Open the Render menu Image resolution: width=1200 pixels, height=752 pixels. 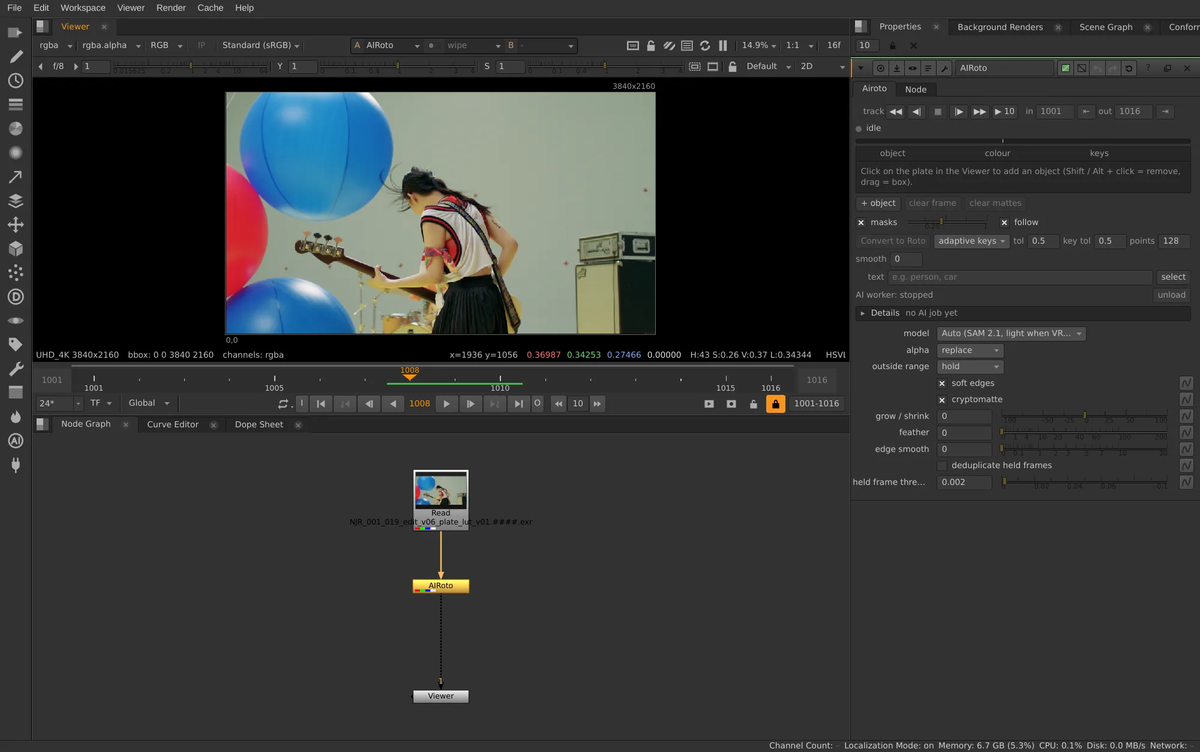[x=171, y=8]
